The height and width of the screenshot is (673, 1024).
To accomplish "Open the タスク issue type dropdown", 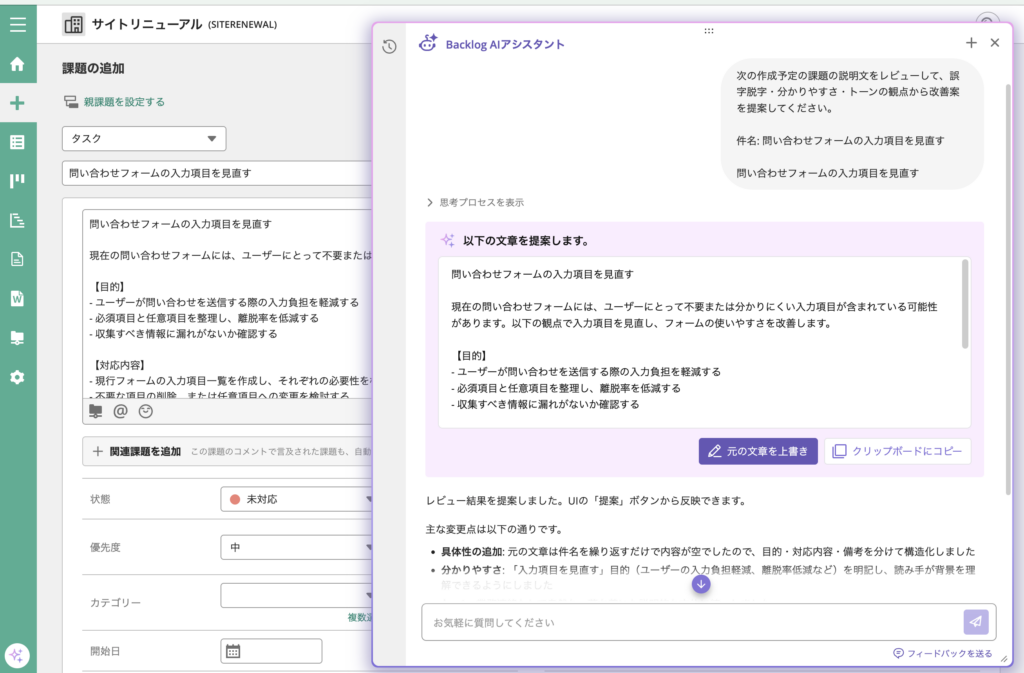I will tap(144, 138).
